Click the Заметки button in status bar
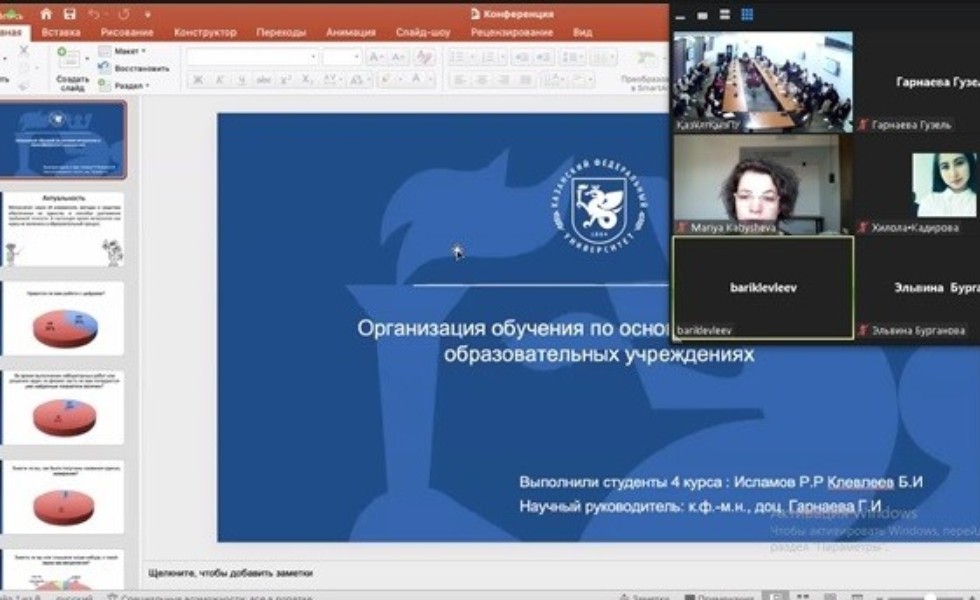The height and width of the screenshot is (600, 980). pyautogui.click(x=645, y=596)
